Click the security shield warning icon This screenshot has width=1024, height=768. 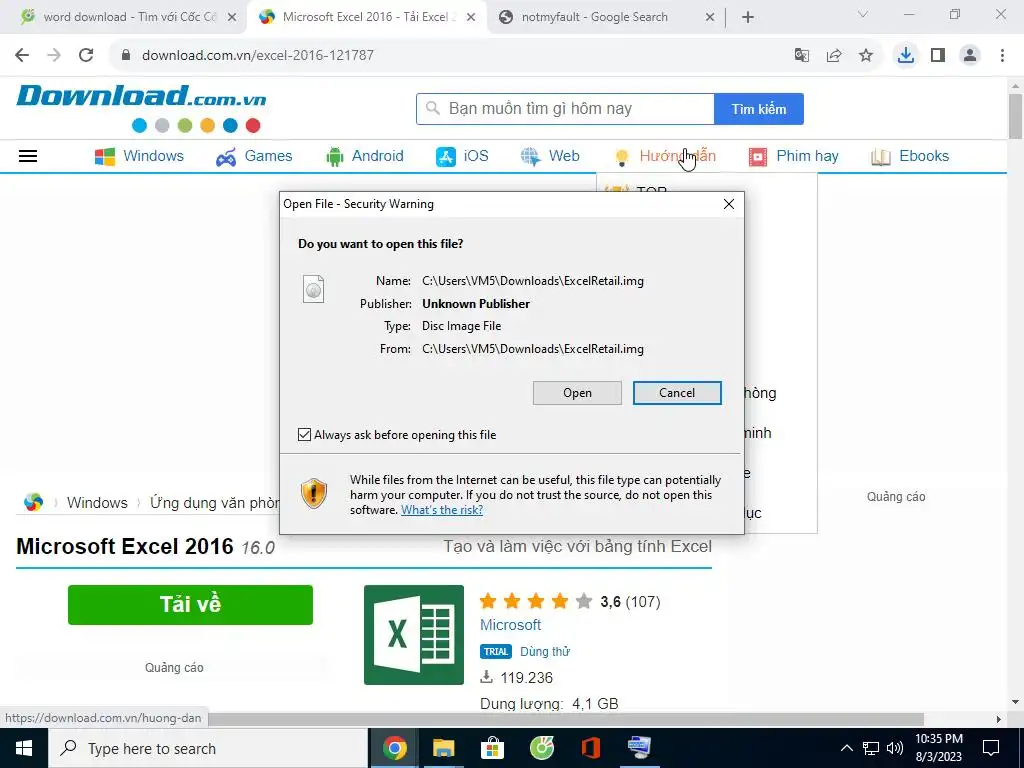point(313,494)
